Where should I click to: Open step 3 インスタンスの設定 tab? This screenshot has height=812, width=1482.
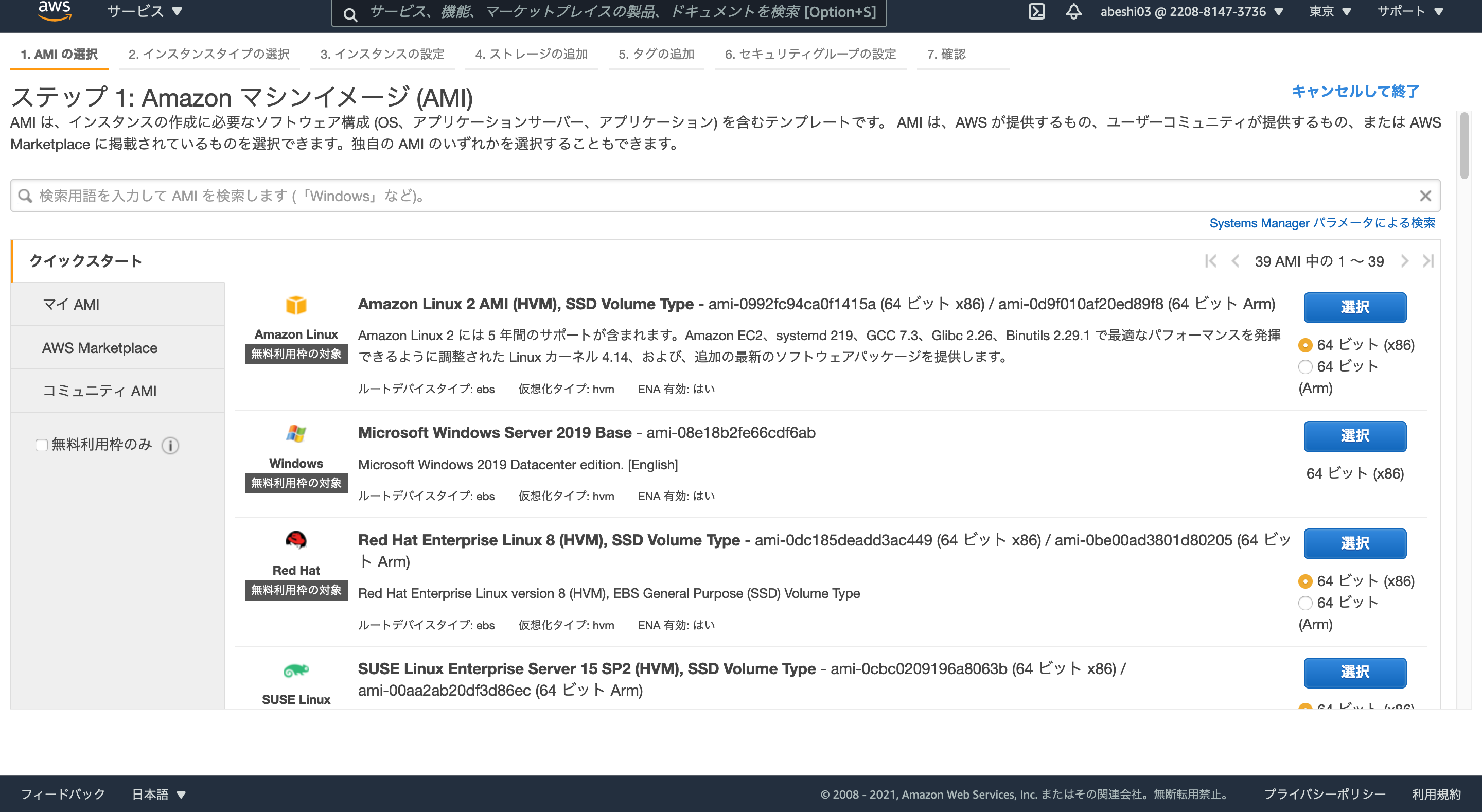tap(382, 54)
